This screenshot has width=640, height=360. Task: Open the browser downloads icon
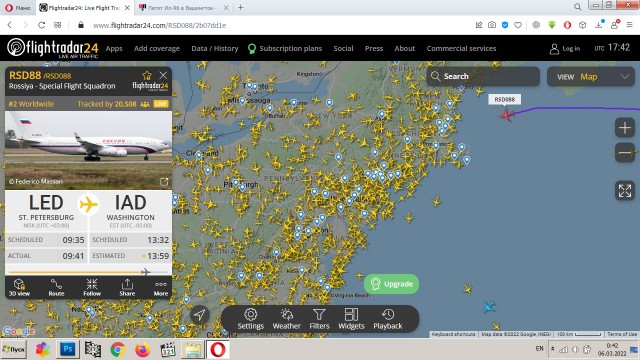[599, 25]
